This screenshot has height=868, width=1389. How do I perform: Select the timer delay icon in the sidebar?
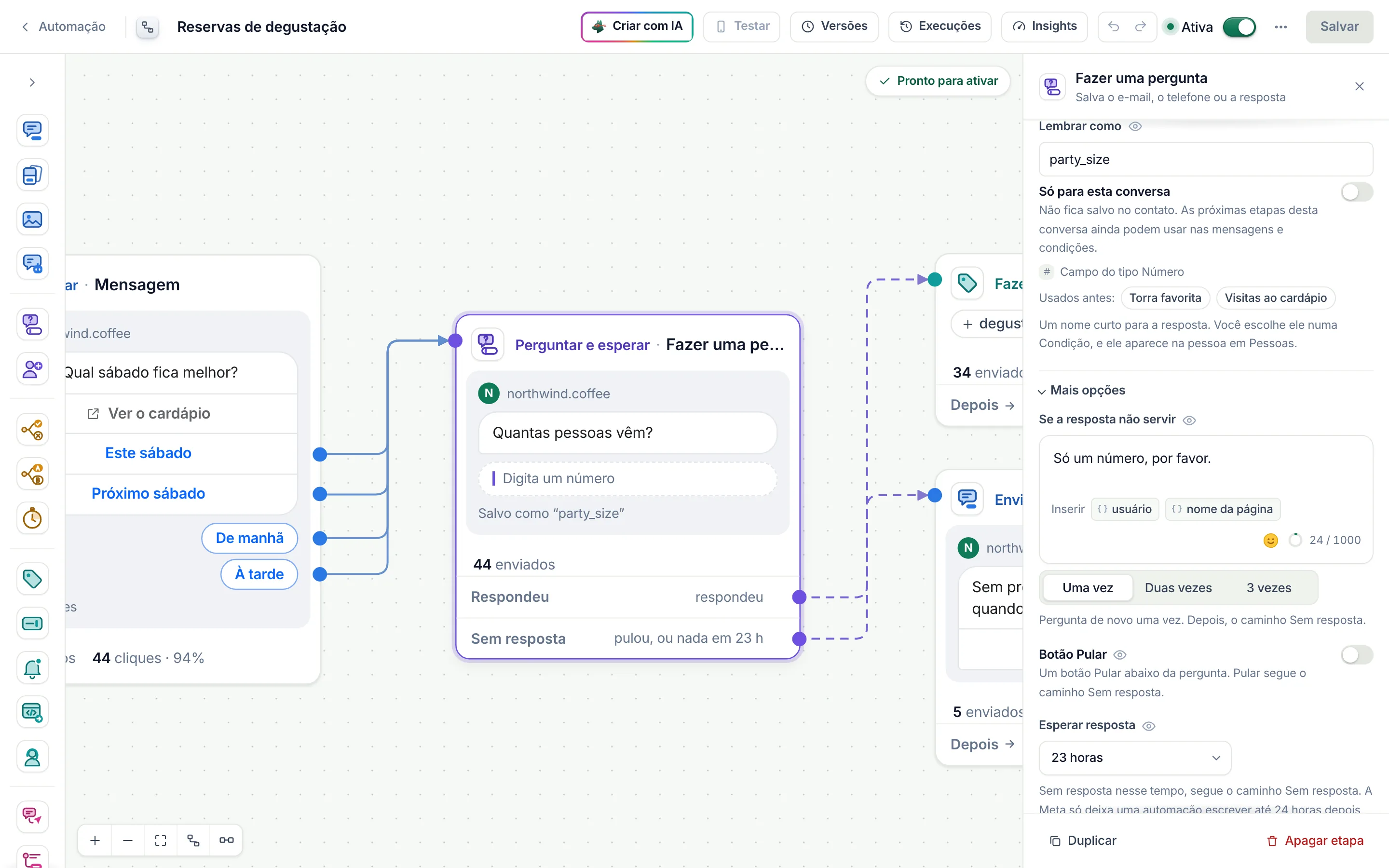tap(32, 518)
